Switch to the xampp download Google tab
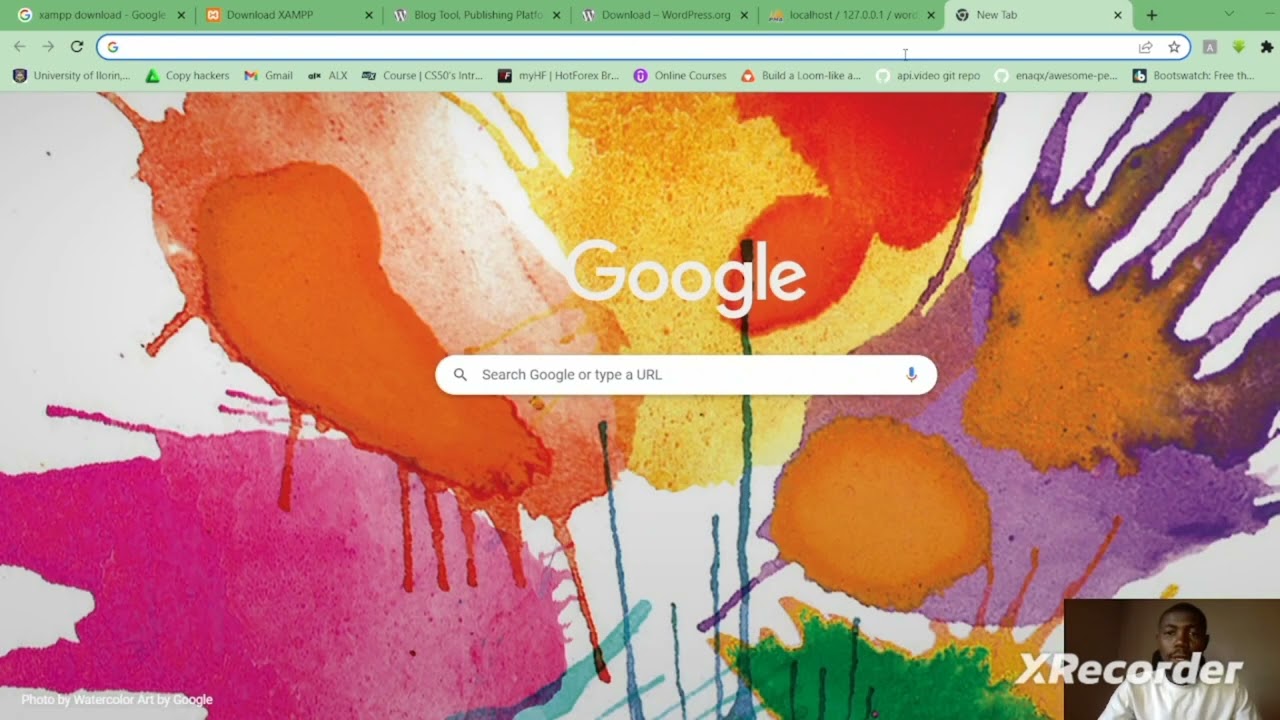The height and width of the screenshot is (720, 1280). [100, 15]
